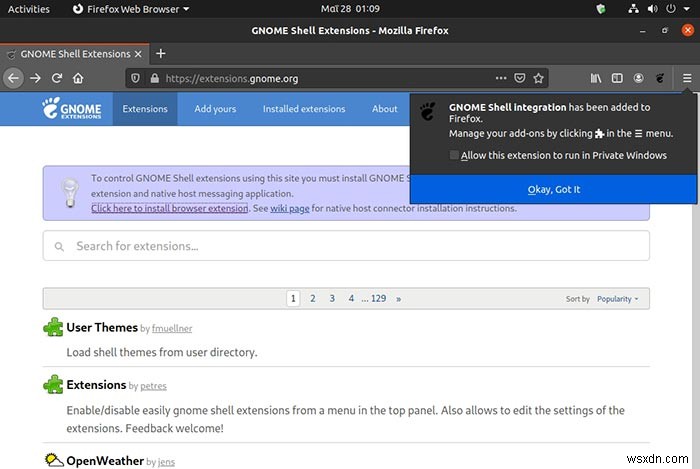The image size is (700, 469).
Task: Open the Firefox account icon
Action: tap(638, 78)
